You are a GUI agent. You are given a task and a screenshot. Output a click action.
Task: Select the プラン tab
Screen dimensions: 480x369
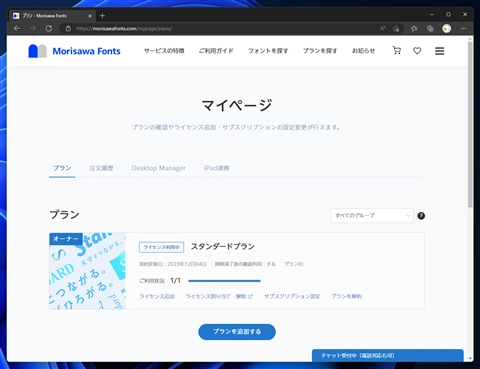point(62,168)
